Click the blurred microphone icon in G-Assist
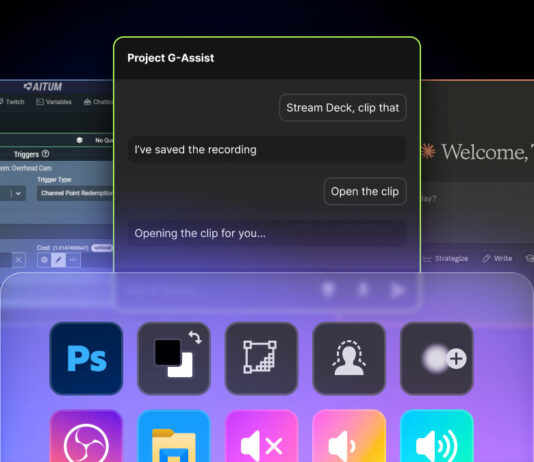This screenshot has width=534, height=462. 328,290
